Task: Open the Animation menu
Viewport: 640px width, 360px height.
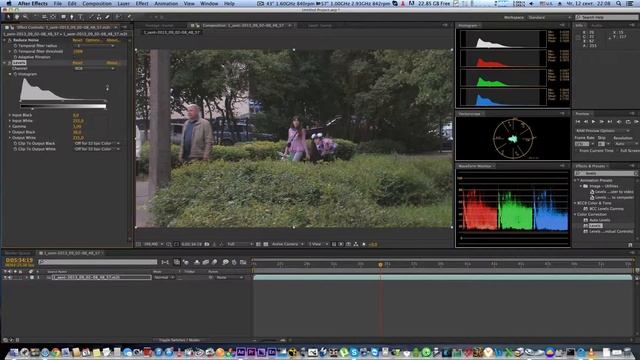Action: (166, 3)
